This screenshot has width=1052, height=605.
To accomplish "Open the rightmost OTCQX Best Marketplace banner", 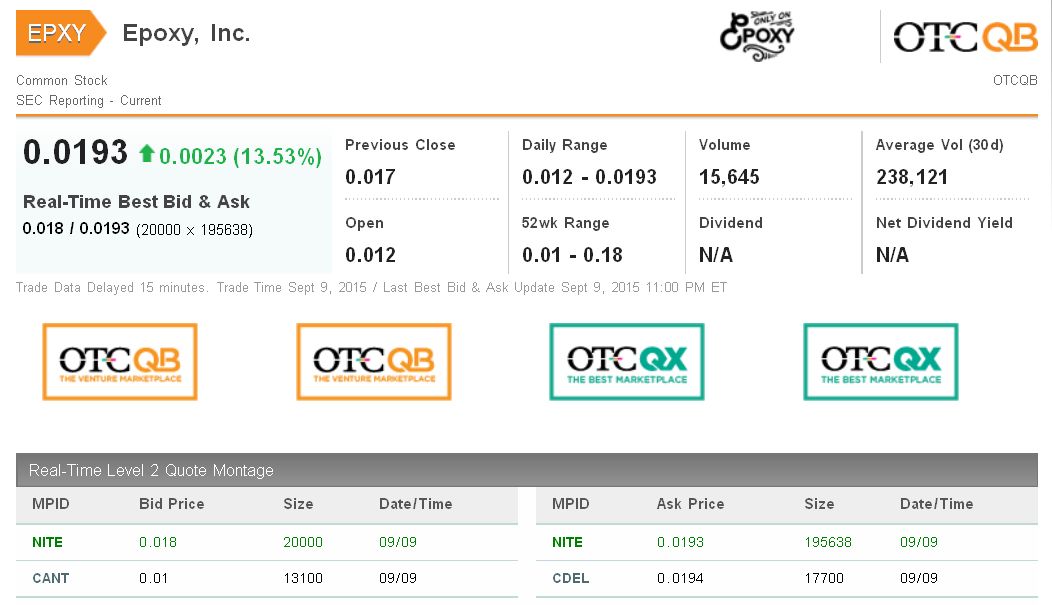I will tap(881, 361).
